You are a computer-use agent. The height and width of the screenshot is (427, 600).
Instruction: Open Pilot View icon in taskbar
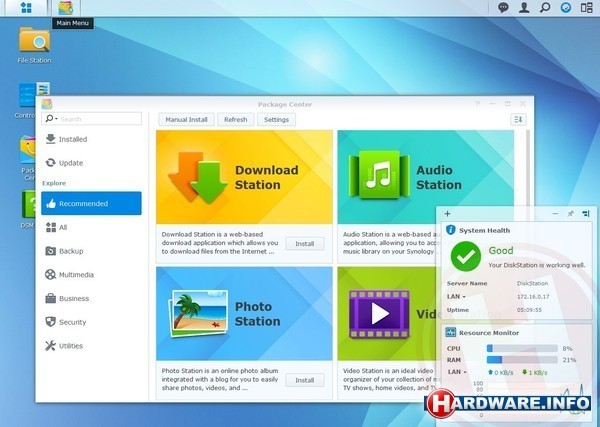coord(587,8)
